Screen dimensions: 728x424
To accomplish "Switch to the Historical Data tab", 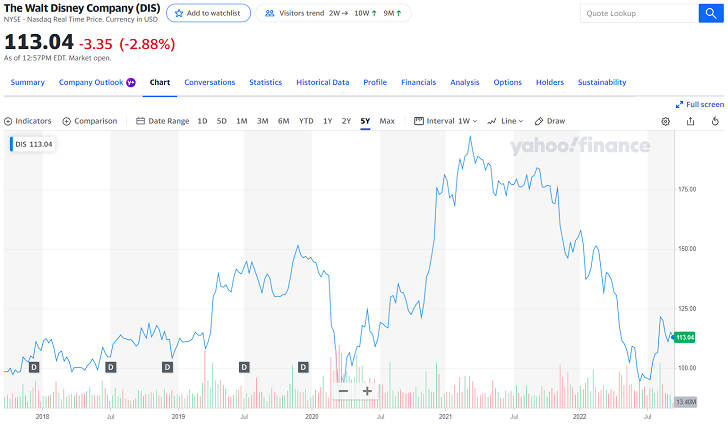I will coord(322,82).
